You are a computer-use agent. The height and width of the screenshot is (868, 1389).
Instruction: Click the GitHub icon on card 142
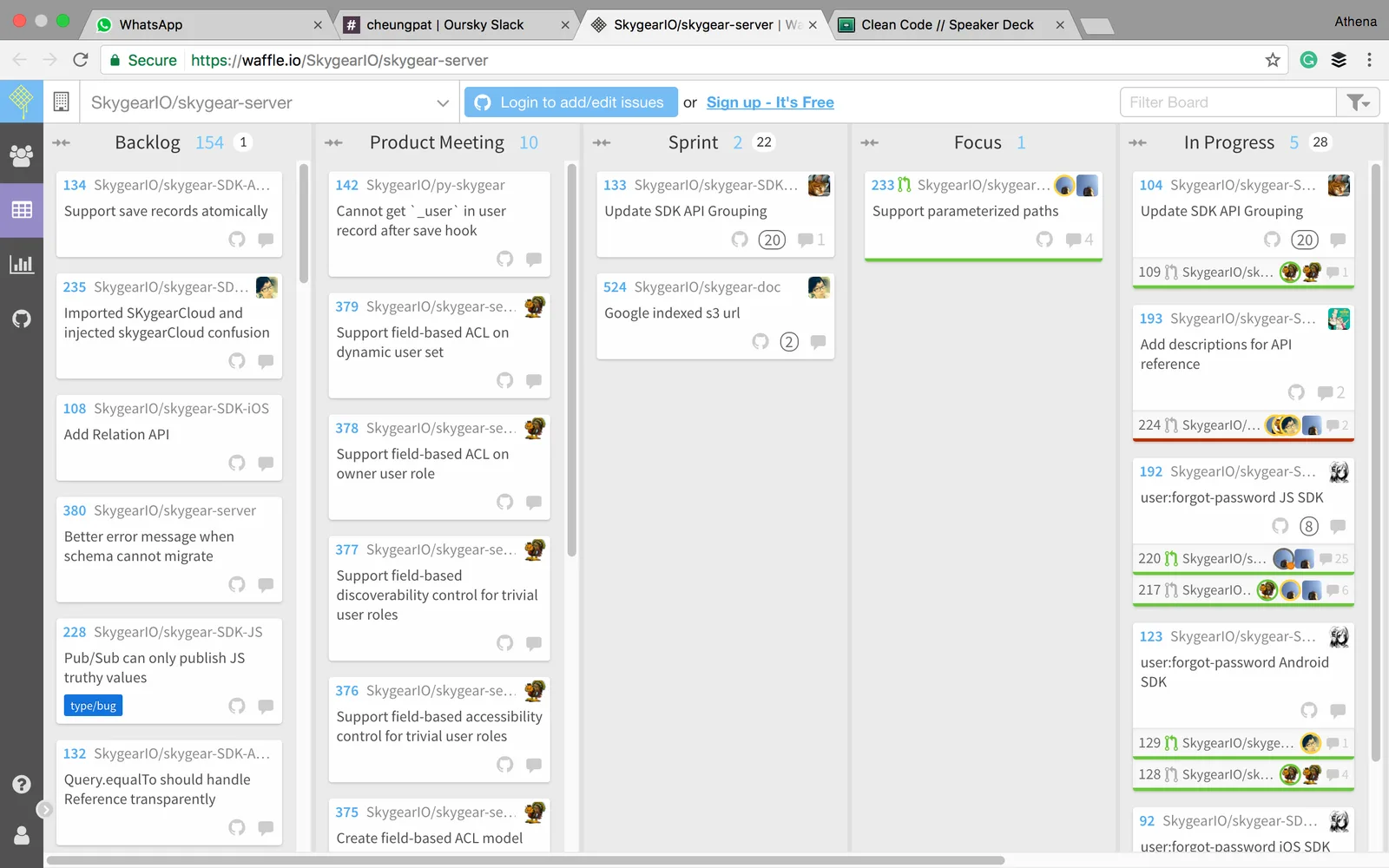click(x=504, y=259)
